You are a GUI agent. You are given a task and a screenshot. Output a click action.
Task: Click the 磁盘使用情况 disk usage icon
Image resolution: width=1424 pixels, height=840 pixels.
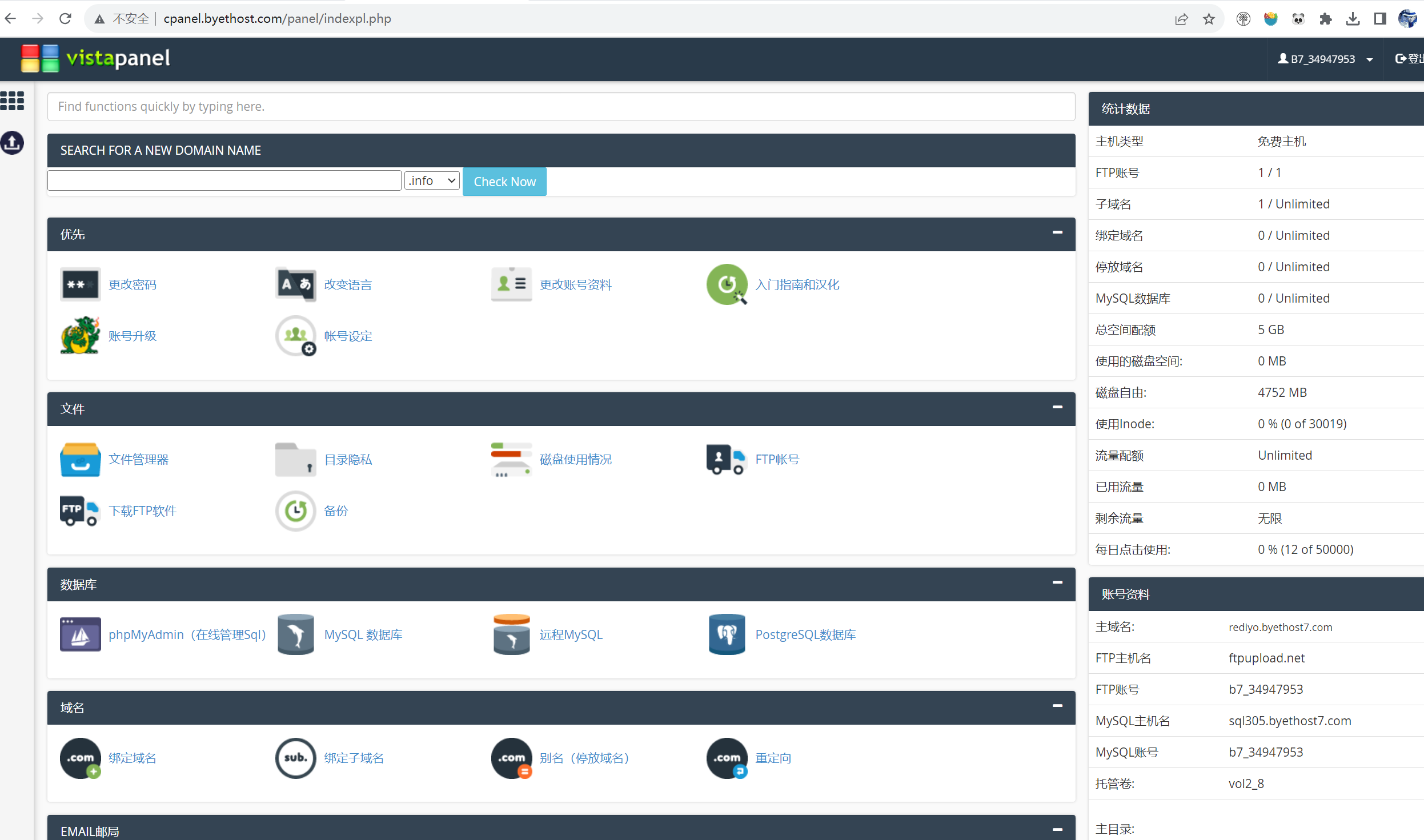511,459
